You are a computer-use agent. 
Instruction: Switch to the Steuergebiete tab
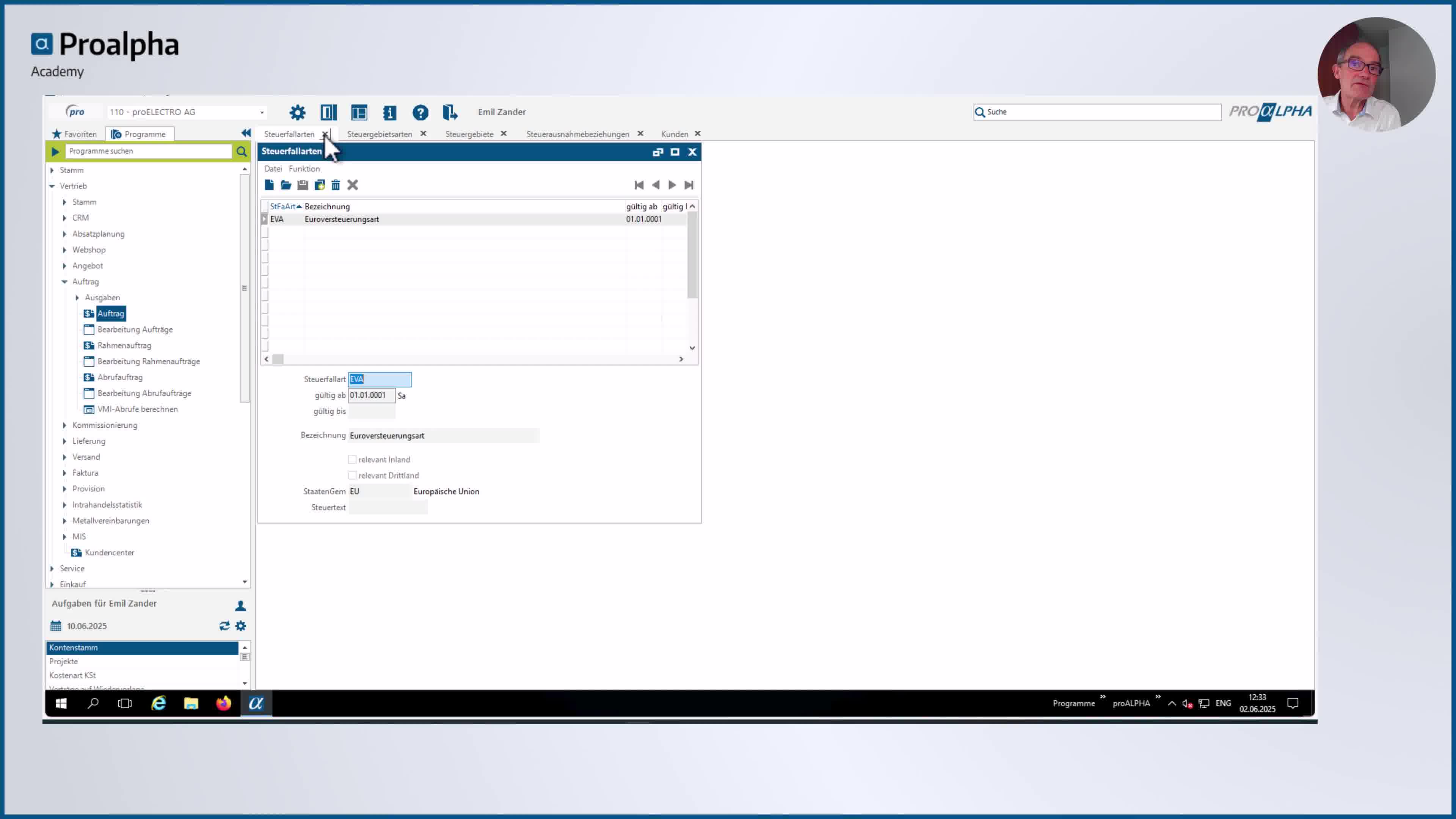(469, 134)
